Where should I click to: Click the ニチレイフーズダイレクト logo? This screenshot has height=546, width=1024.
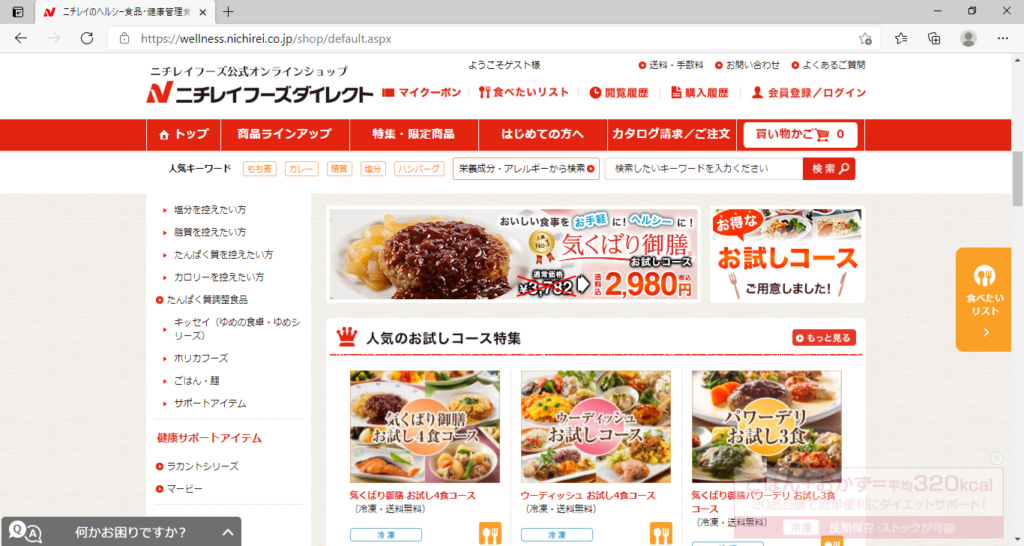pyautogui.click(x=259, y=93)
